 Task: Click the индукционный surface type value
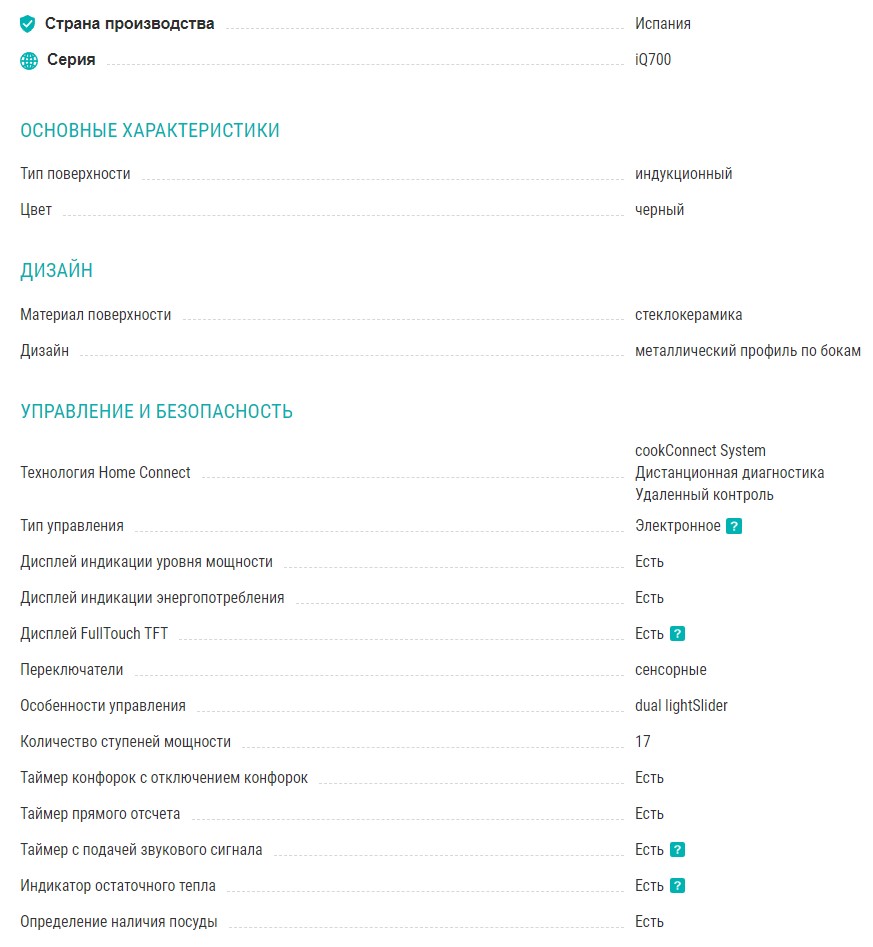683,174
